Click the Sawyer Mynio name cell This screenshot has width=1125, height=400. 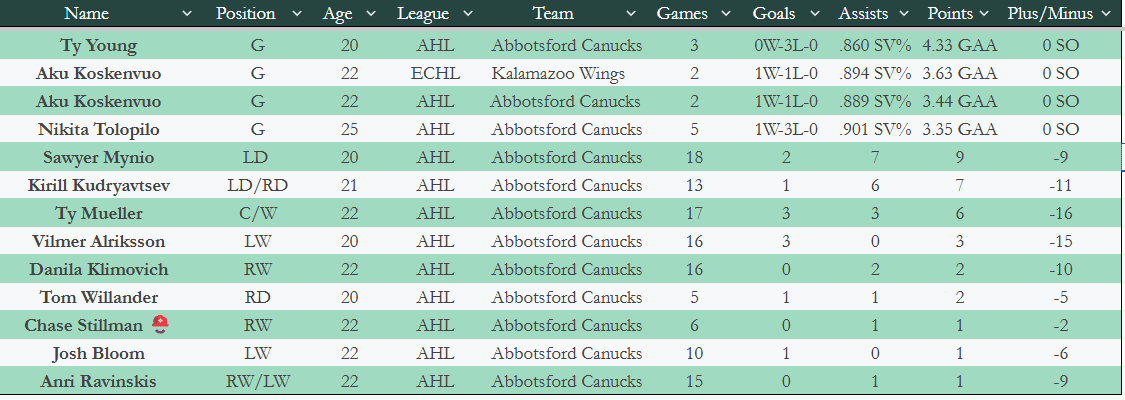point(98,157)
